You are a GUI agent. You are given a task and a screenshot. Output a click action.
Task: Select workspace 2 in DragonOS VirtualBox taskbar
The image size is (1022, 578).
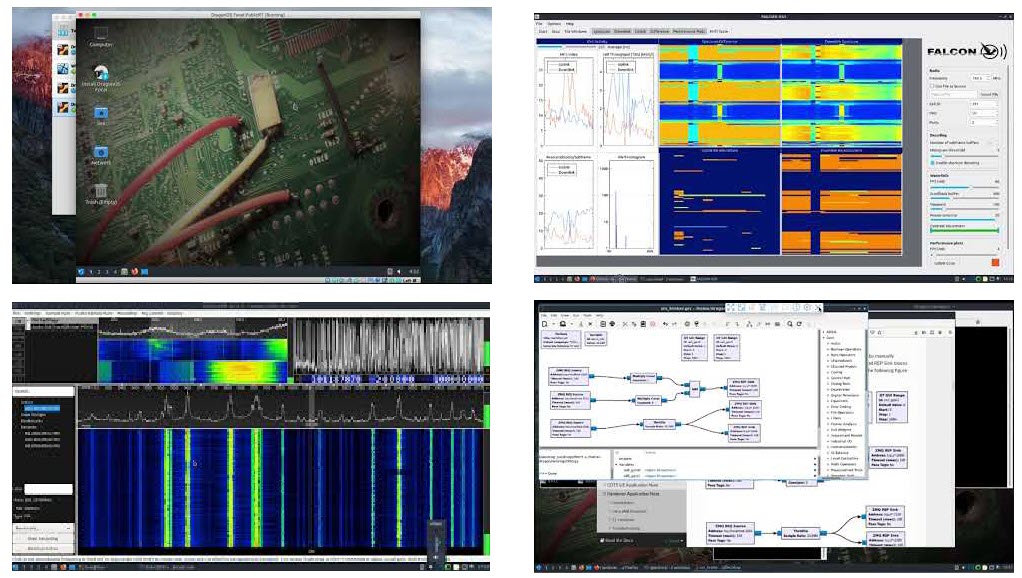coord(98,272)
